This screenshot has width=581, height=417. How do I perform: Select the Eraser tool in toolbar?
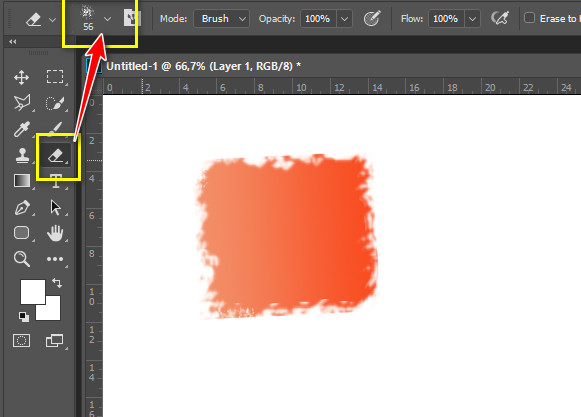[56, 155]
